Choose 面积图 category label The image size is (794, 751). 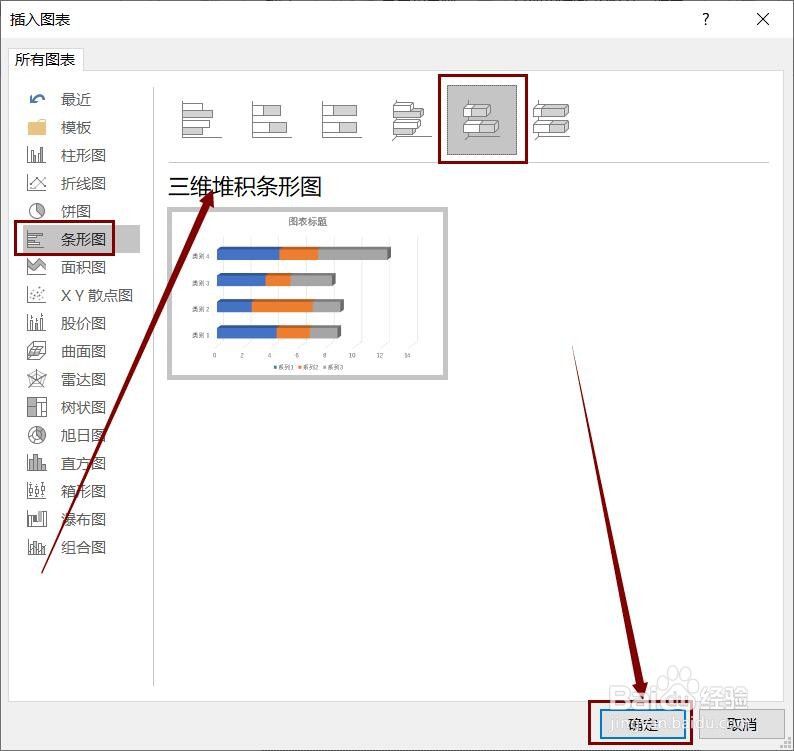(x=84, y=267)
